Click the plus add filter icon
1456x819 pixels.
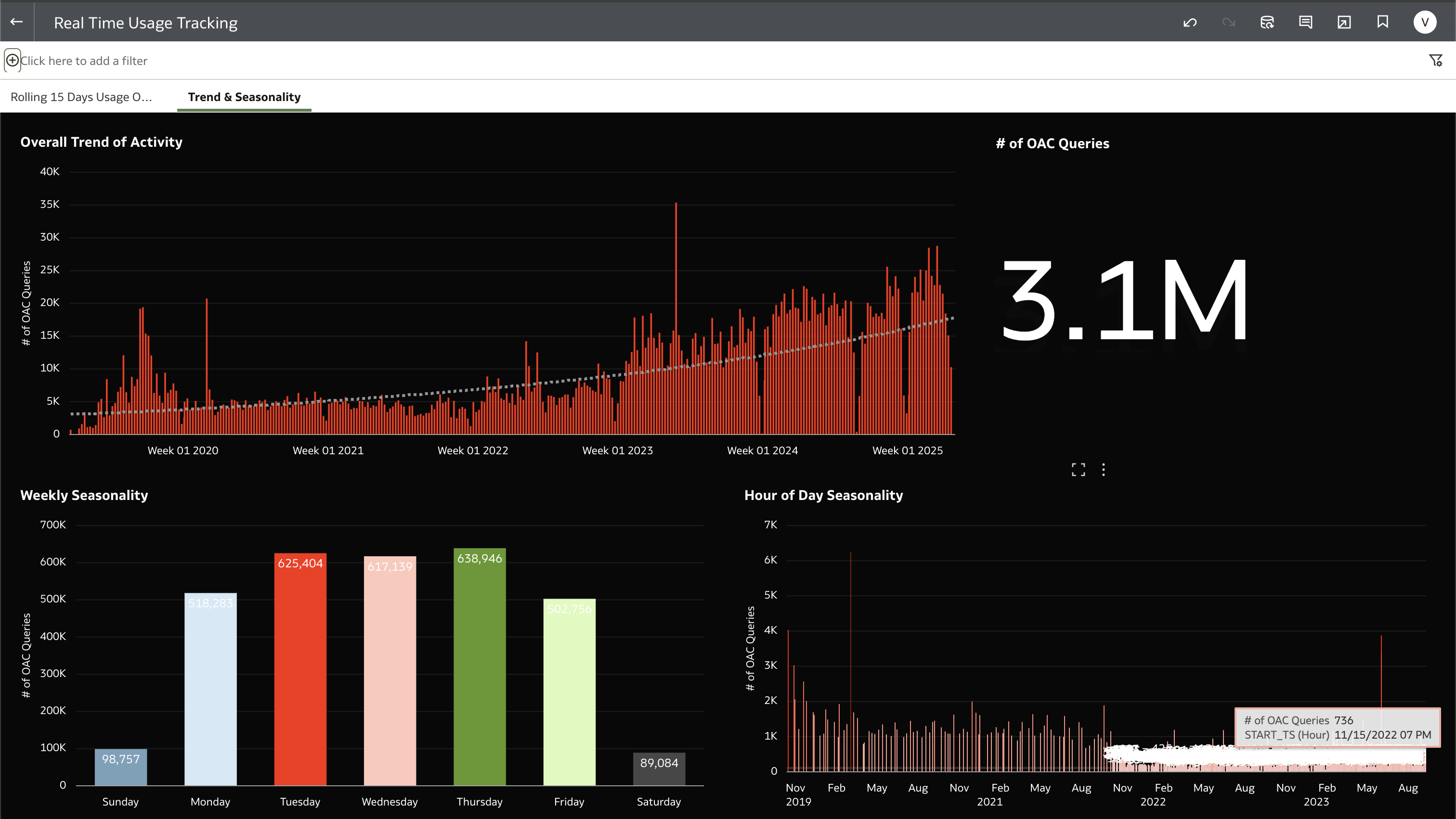pyautogui.click(x=13, y=61)
